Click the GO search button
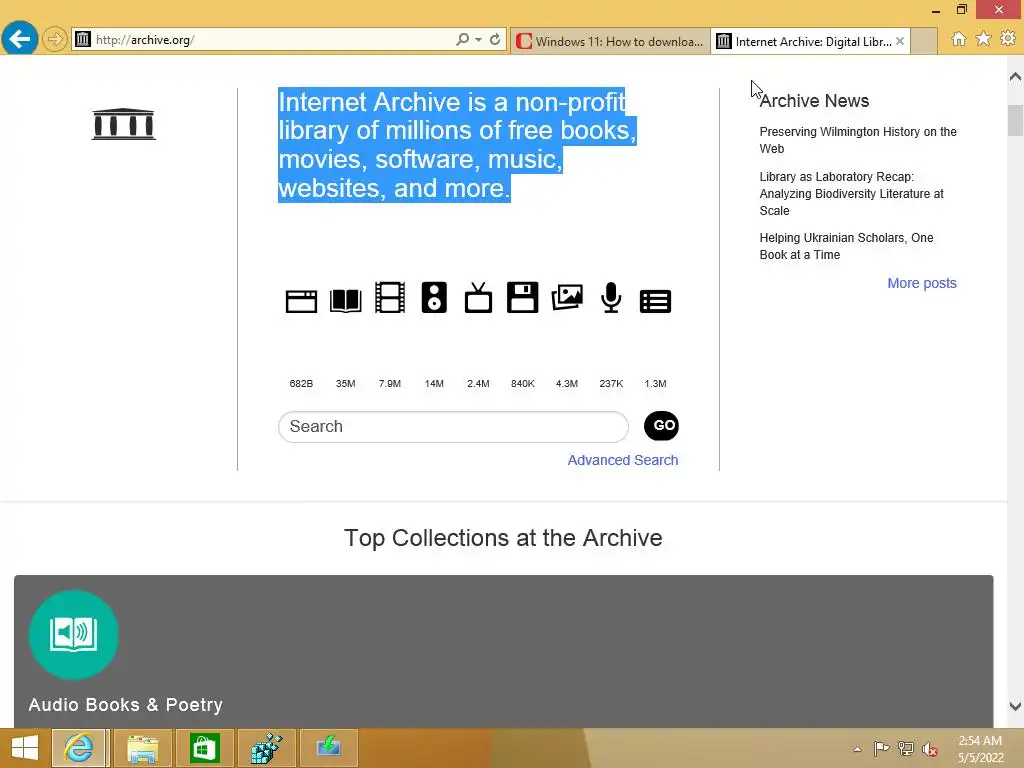Image resolution: width=1024 pixels, height=768 pixels. click(x=661, y=426)
